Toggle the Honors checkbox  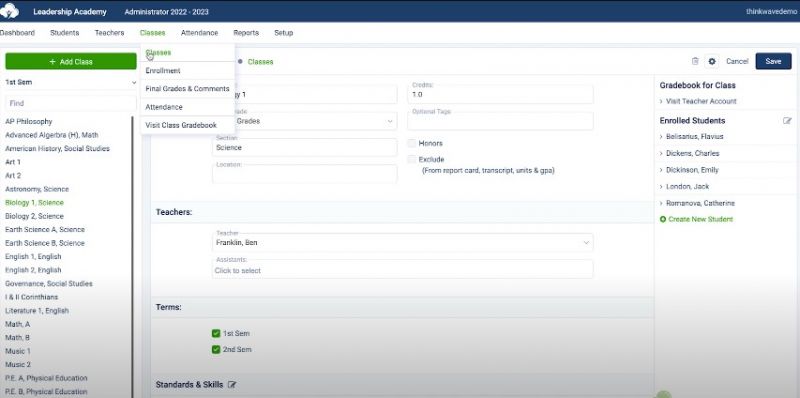[412, 143]
